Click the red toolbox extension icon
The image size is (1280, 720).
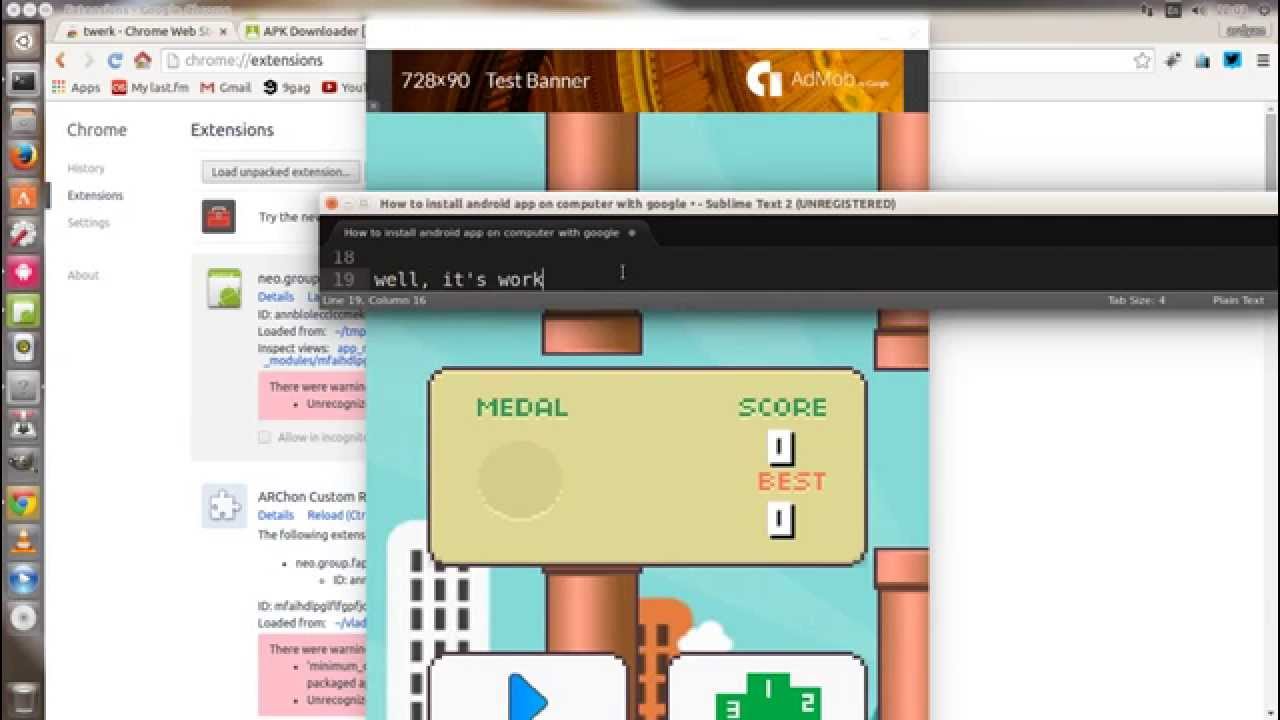[x=218, y=216]
